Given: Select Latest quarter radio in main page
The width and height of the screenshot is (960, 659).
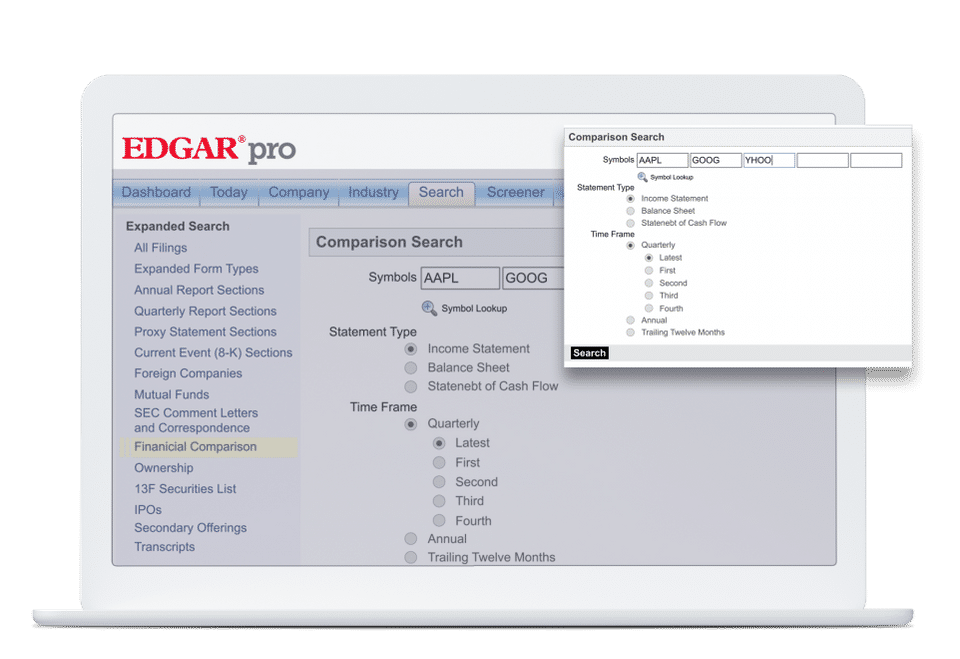Looking at the screenshot, I should point(439,443).
